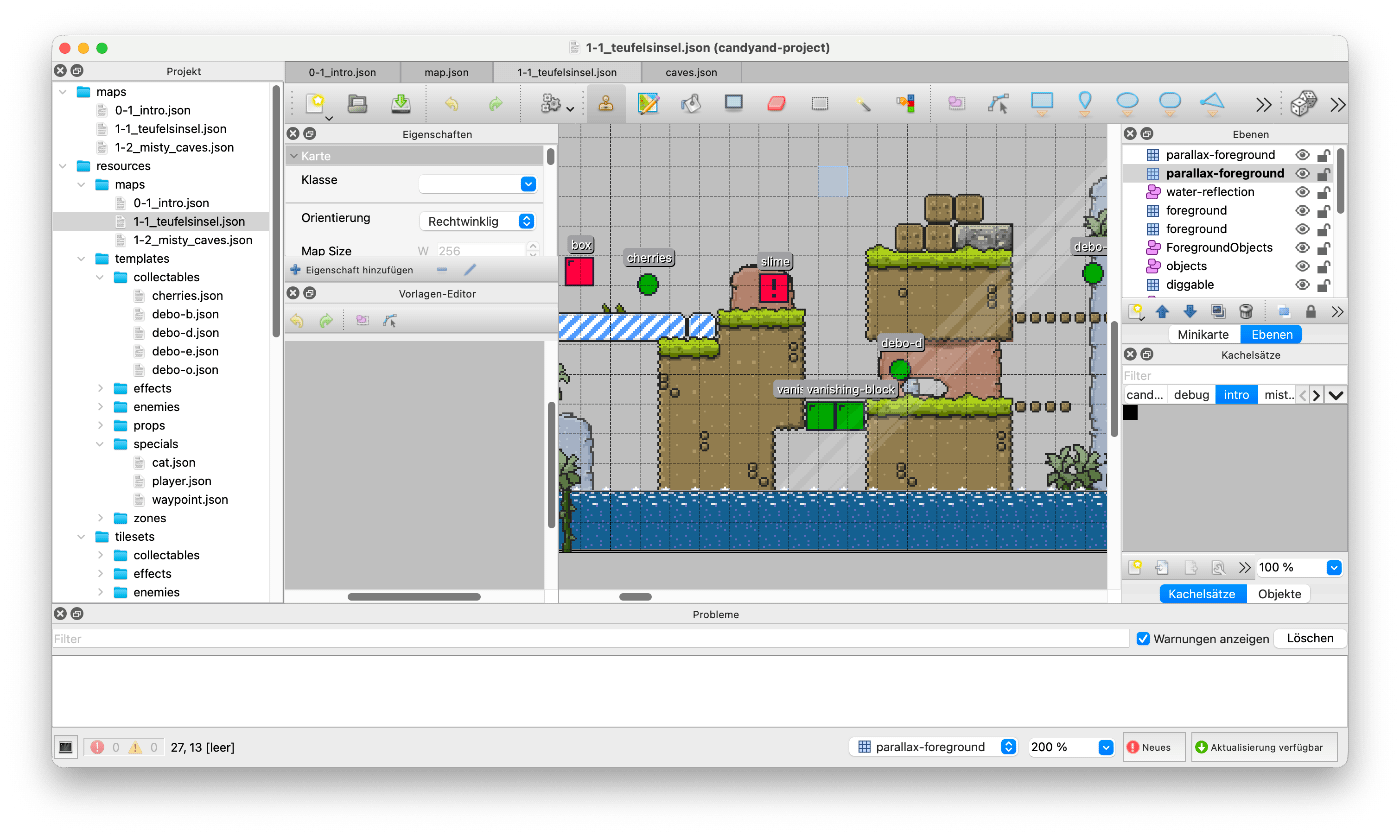Select the Rectangular Select tool

(x=820, y=103)
